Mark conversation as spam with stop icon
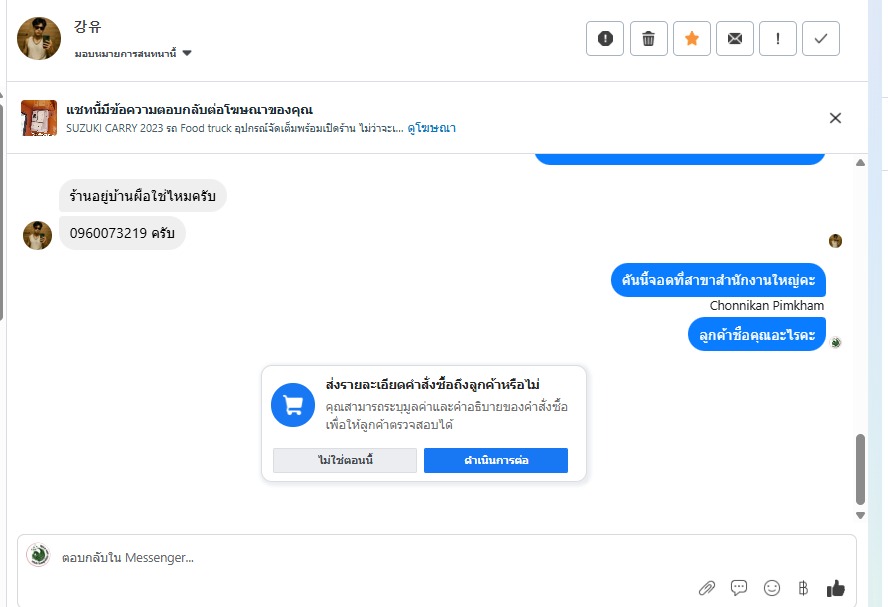Image resolution: width=888 pixels, height=607 pixels. click(x=605, y=38)
